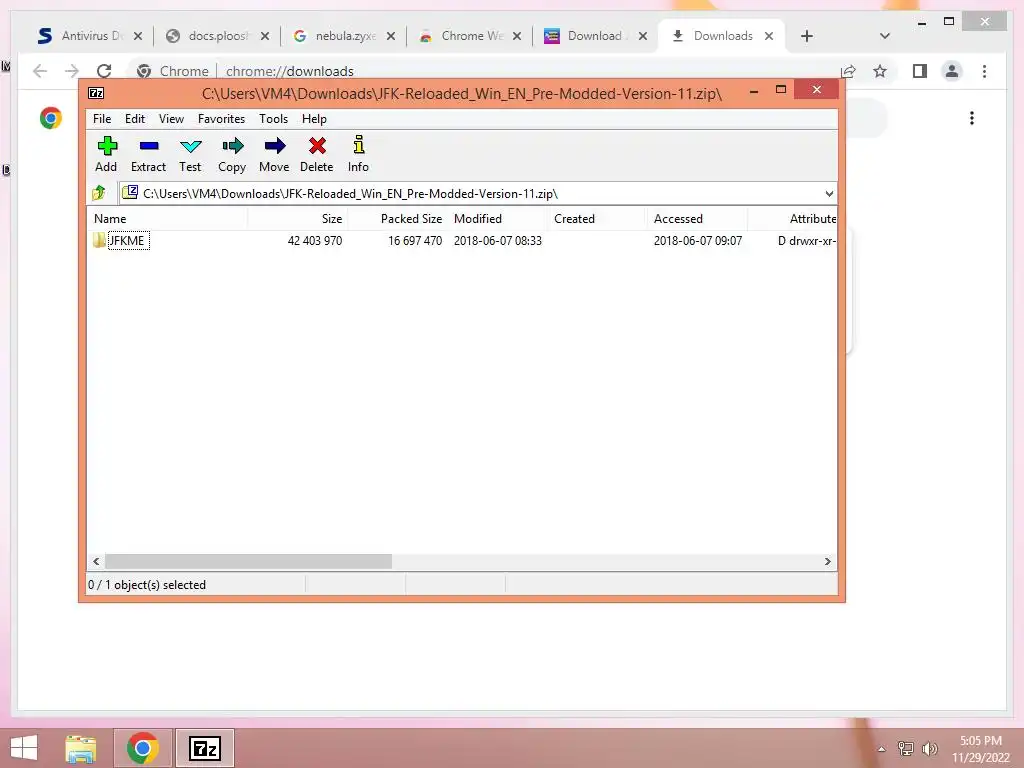
Task: Click the 7z logo in title bar
Action: point(96,93)
